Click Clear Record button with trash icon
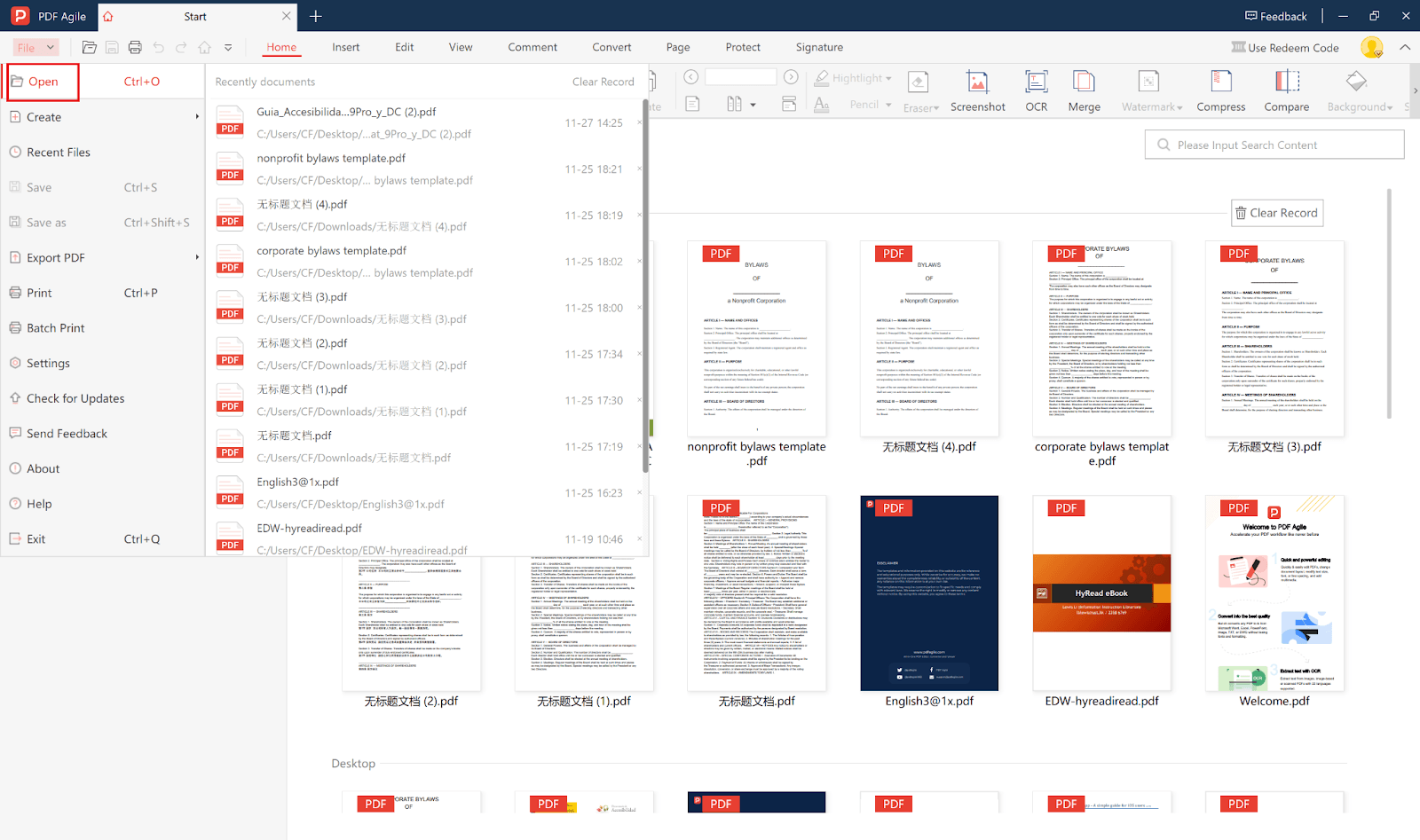This screenshot has width=1420, height=840. (1276, 213)
